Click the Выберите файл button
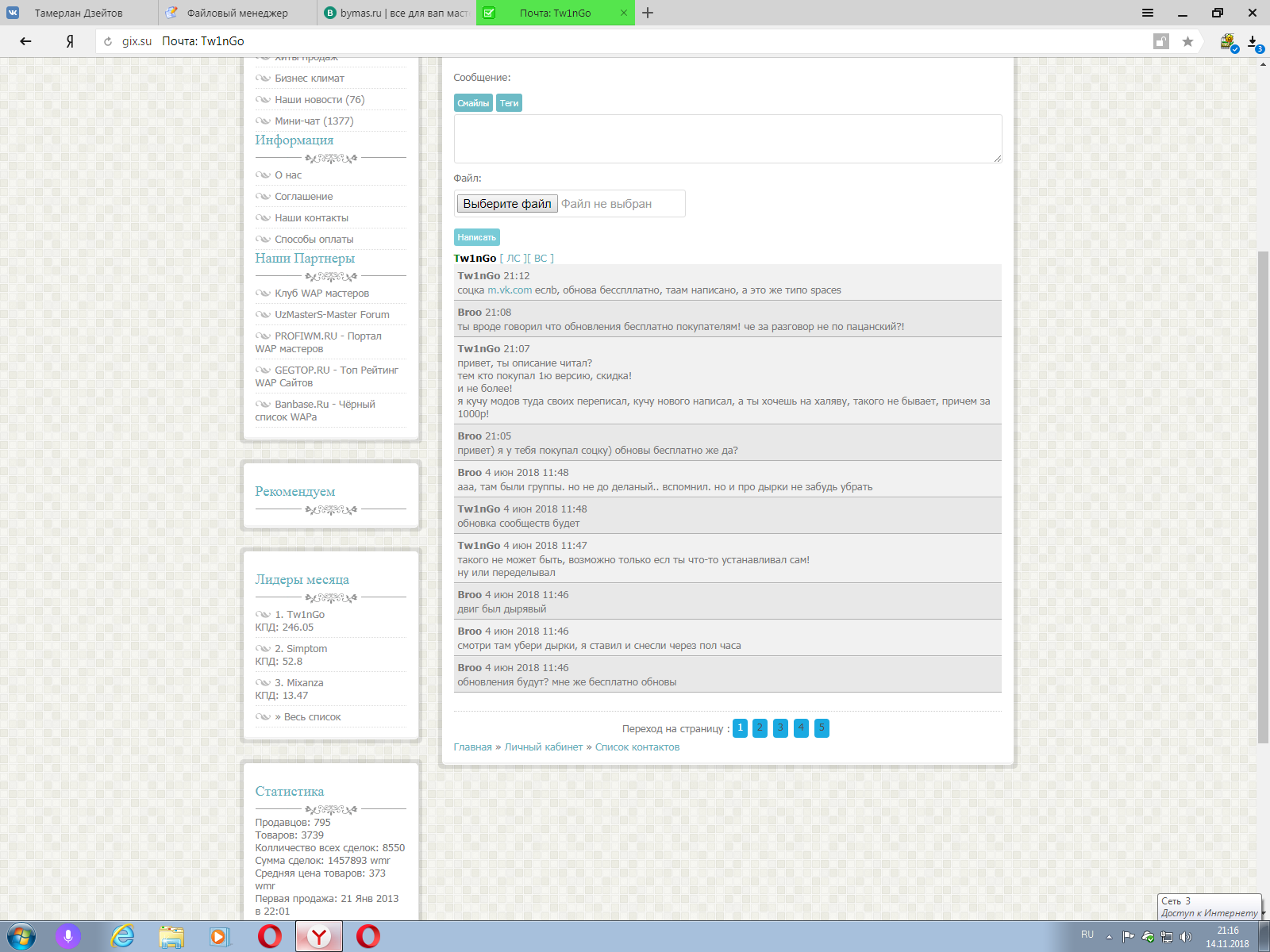The height and width of the screenshot is (952, 1270). click(506, 204)
